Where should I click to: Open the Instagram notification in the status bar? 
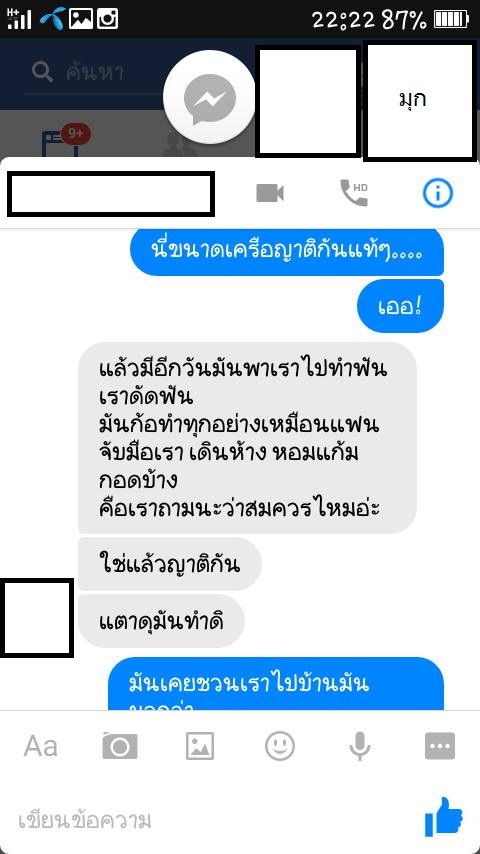107,19
